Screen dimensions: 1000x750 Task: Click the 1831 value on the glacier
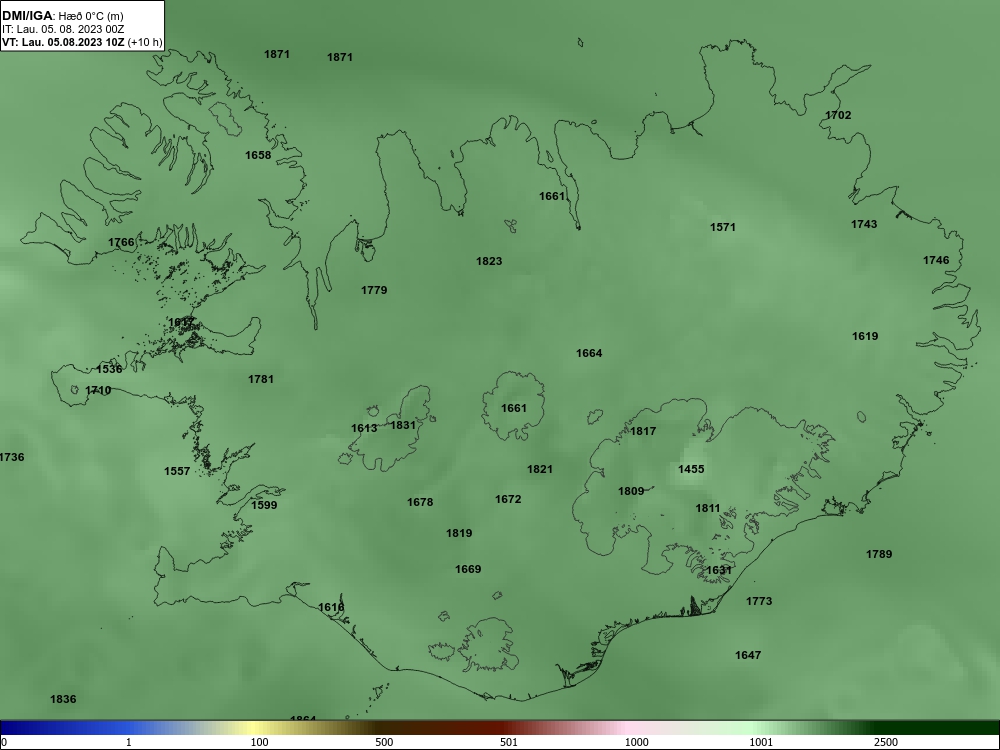(402, 425)
